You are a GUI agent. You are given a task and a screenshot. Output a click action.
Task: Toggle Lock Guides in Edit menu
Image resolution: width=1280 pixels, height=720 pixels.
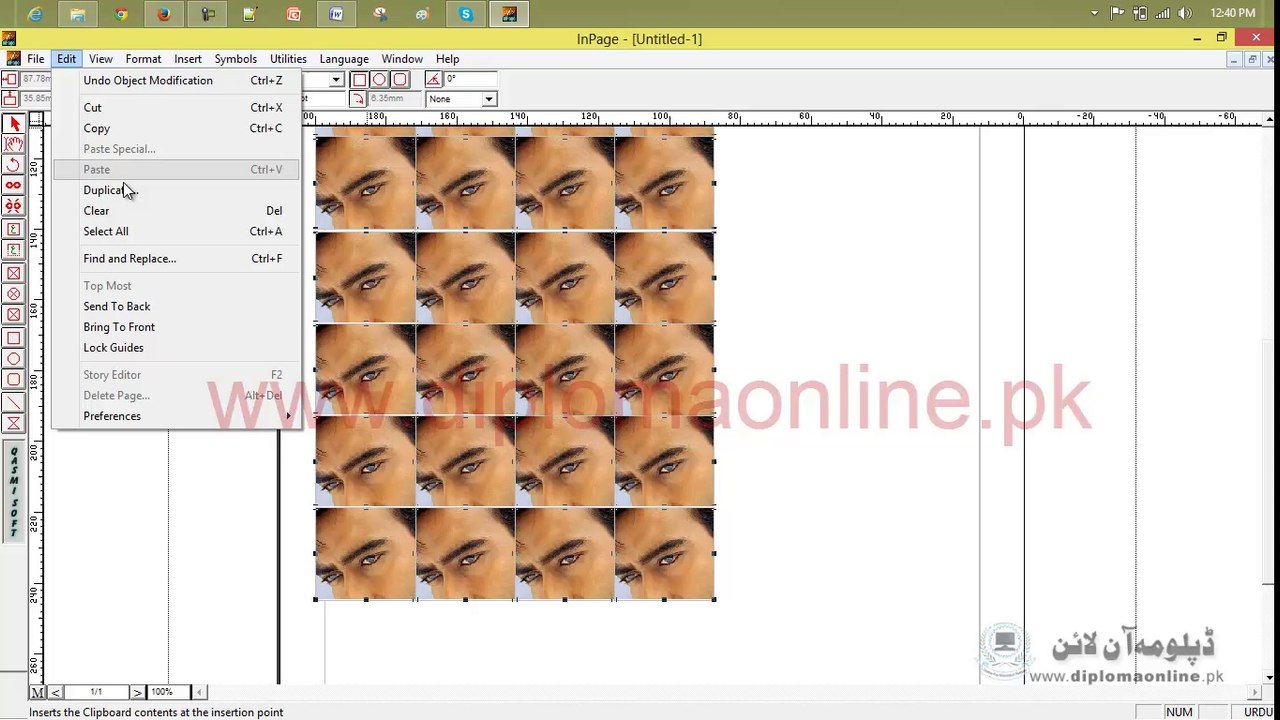(x=177, y=347)
